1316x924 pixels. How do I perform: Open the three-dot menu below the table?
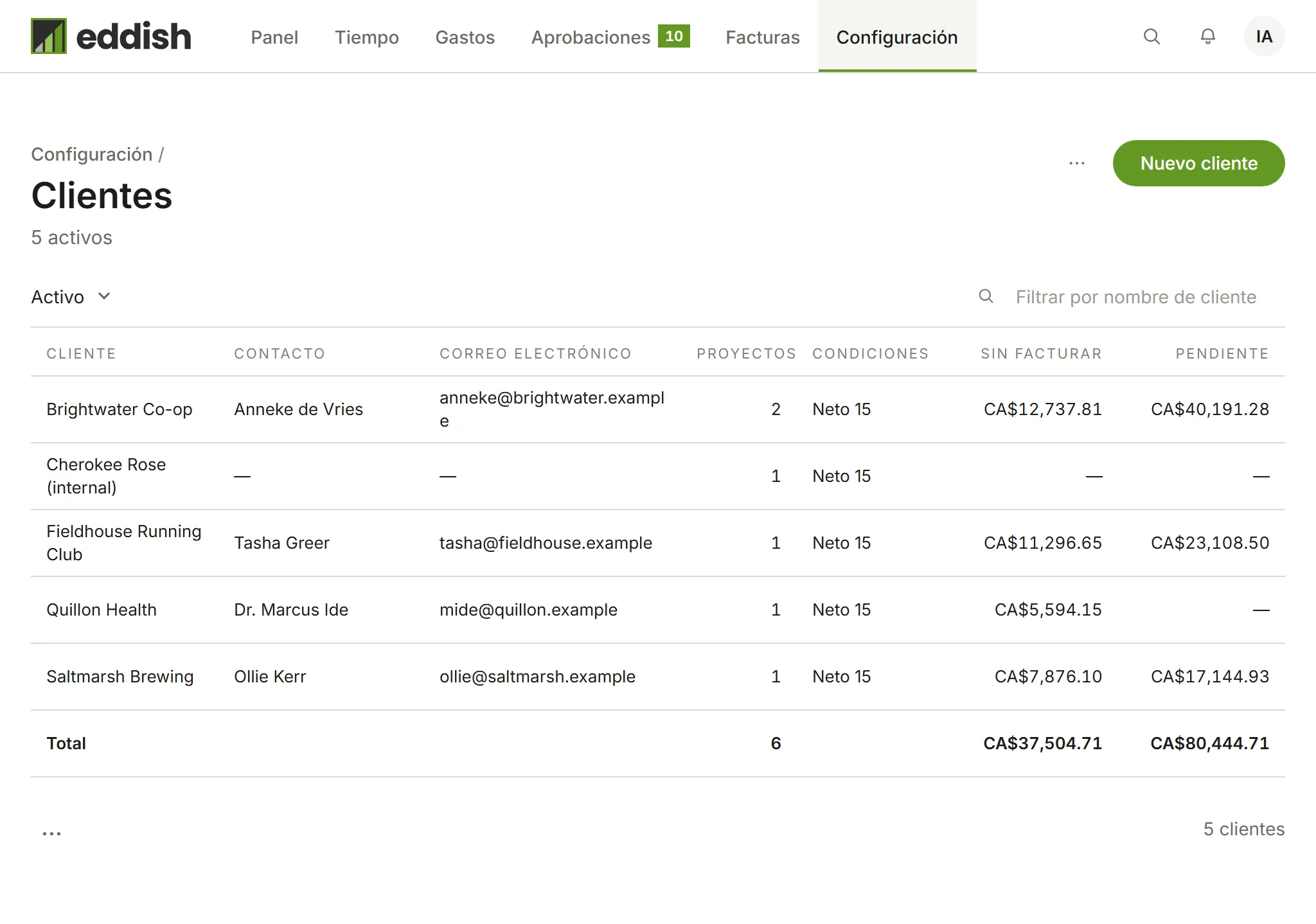pos(51,833)
